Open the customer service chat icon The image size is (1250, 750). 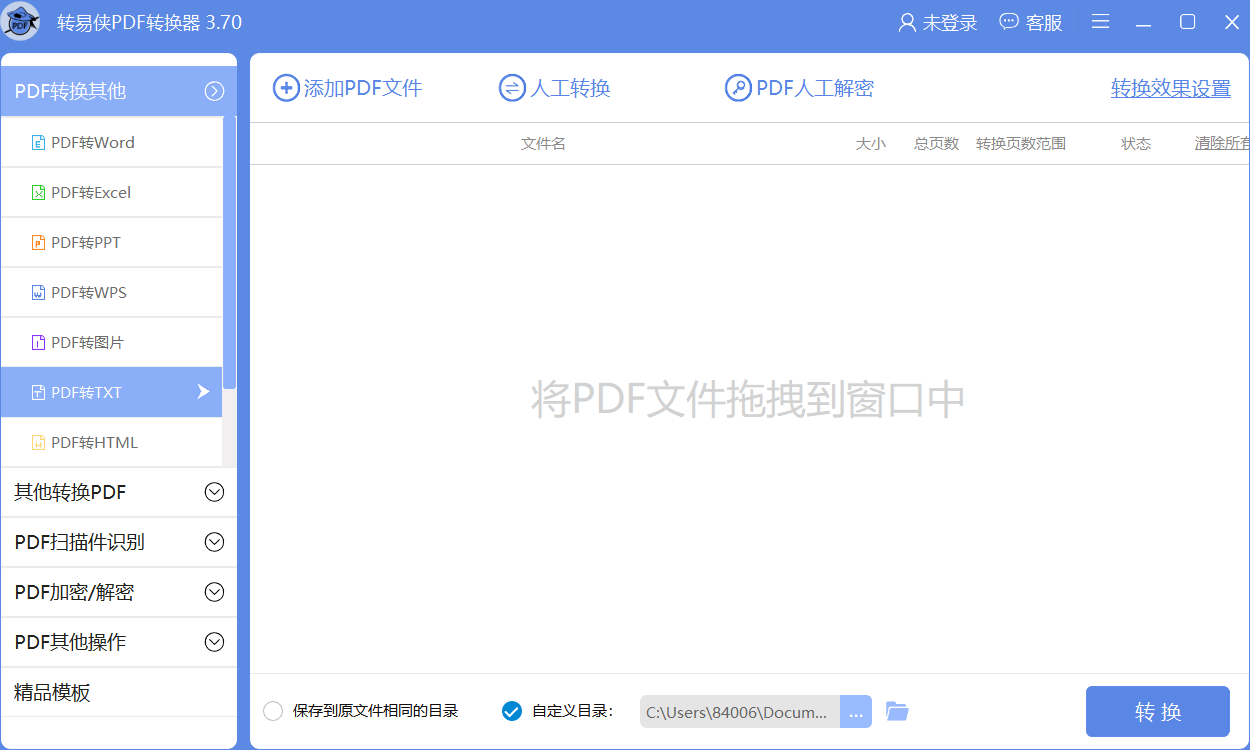point(1009,22)
